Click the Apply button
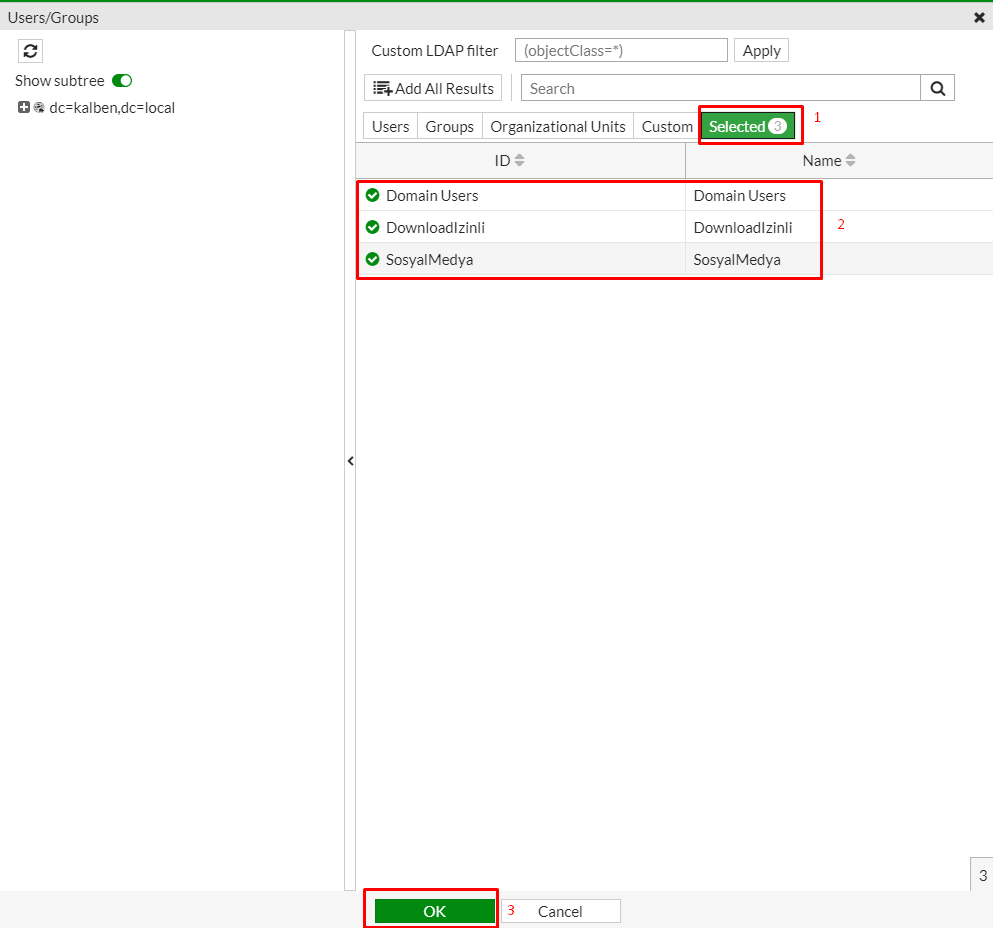The width and height of the screenshot is (993, 928). click(x=761, y=51)
